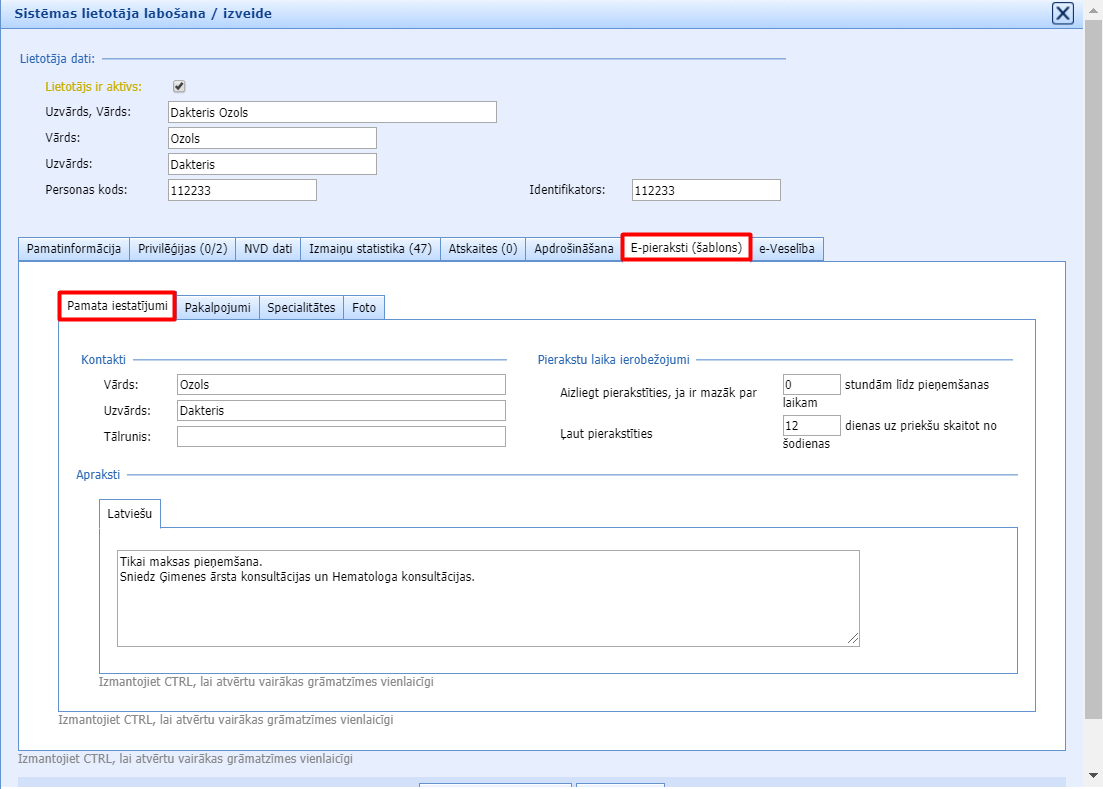This screenshot has height=789, width=1103.
Task: Toggle the 'Lietotājs ir aktīvs' checkbox
Action: pos(179,86)
